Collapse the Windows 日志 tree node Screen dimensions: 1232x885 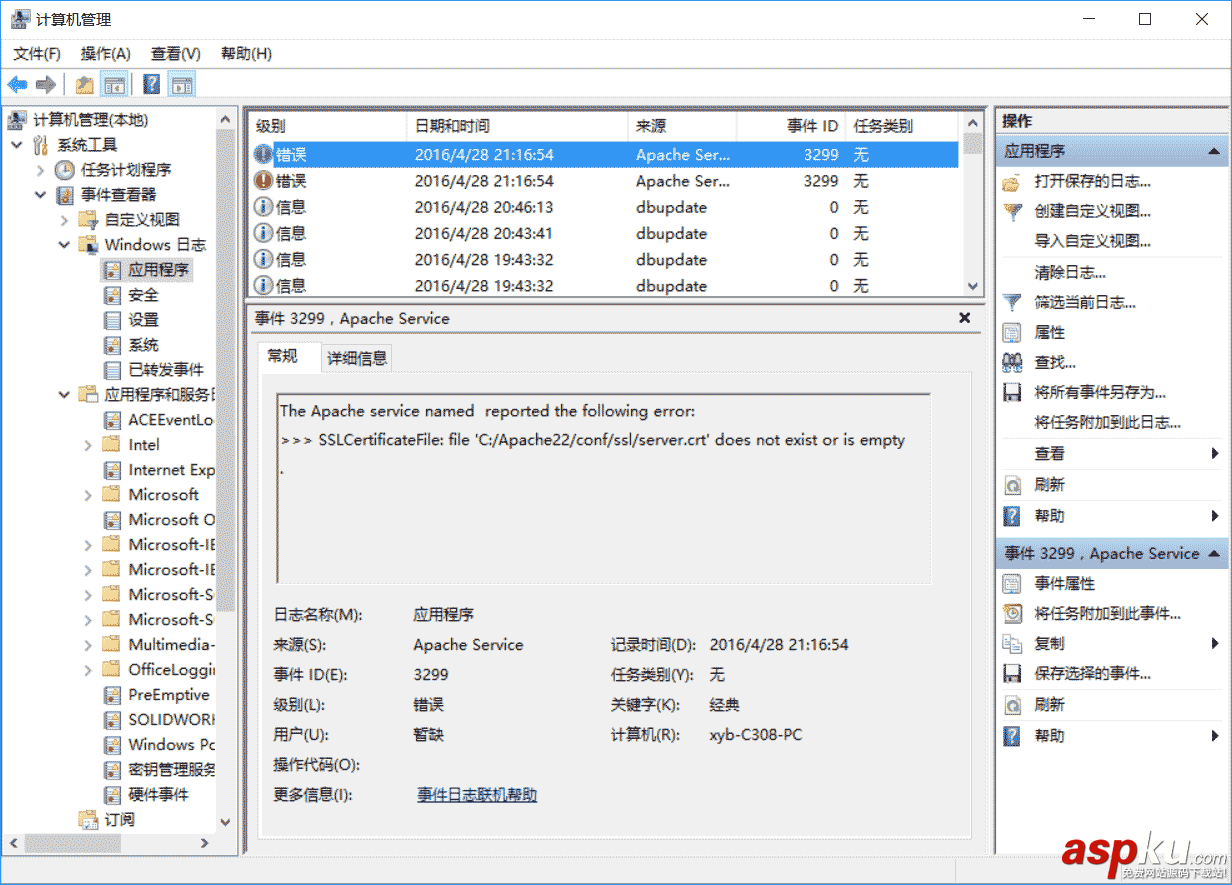pyautogui.click(x=65, y=245)
